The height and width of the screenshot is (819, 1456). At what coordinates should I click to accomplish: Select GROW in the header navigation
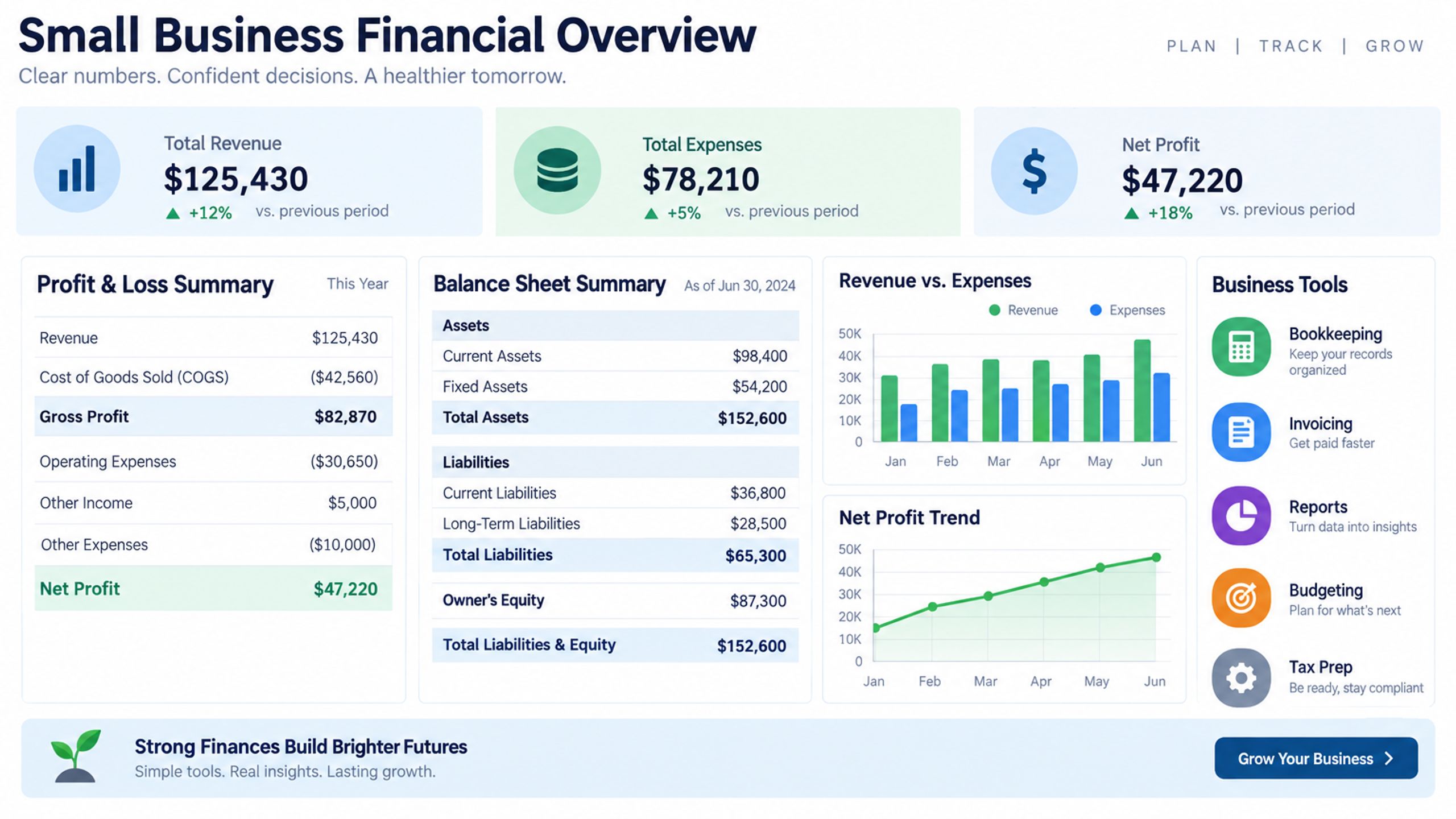[x=1395, y=46]
